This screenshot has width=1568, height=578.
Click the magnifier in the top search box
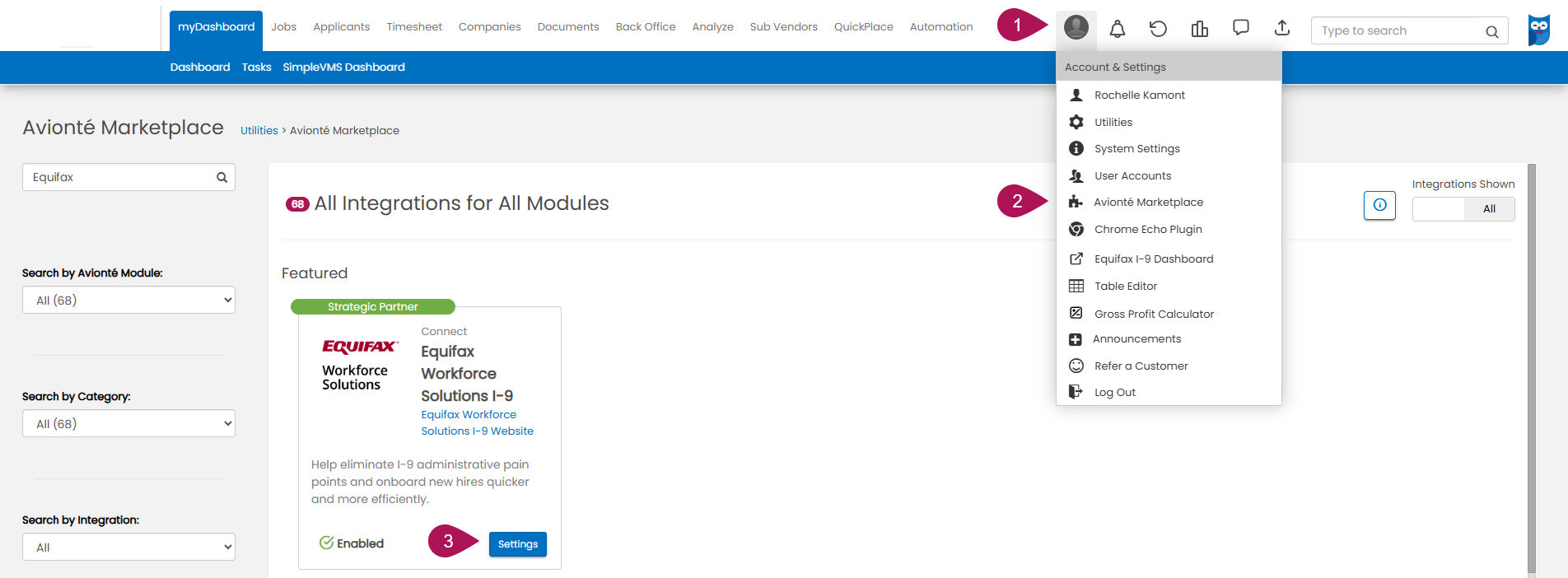pos(1491,31)
